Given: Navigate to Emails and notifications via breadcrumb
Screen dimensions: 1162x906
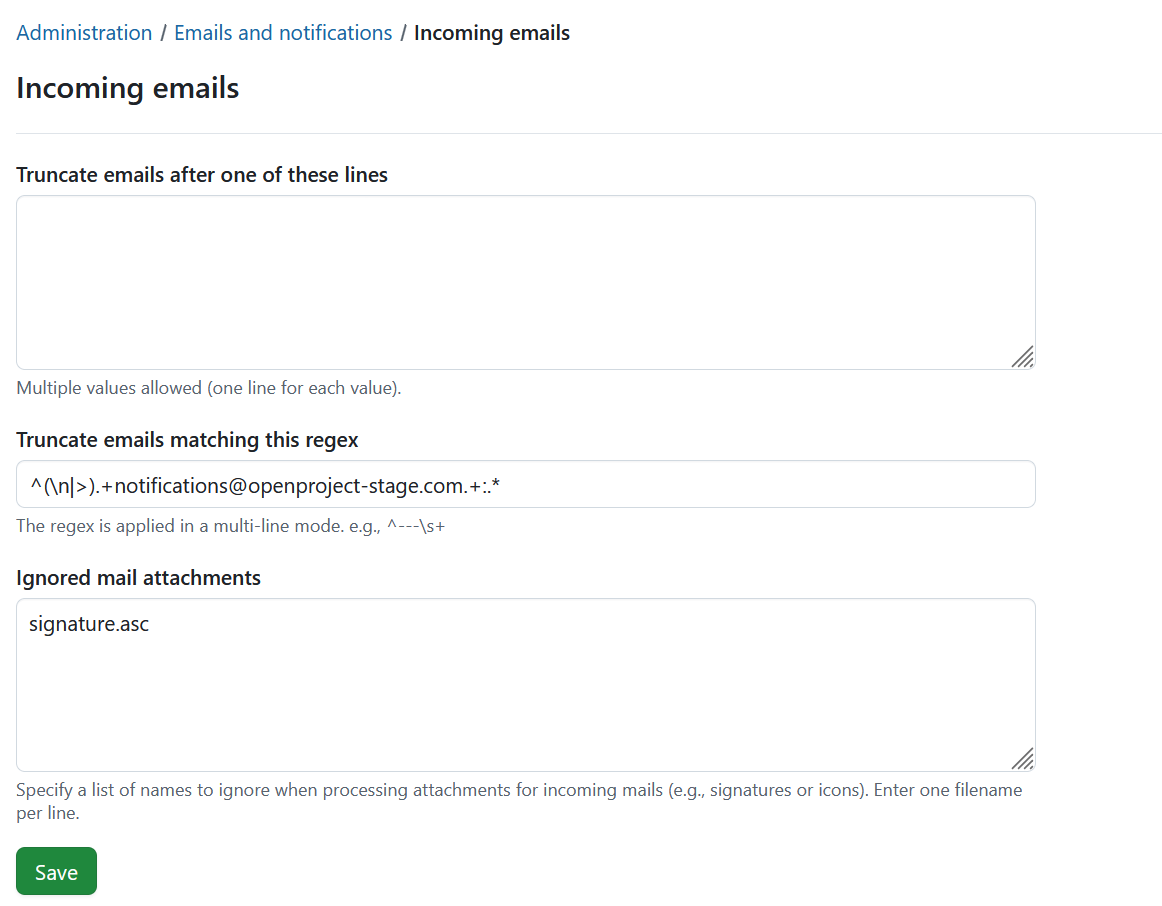Looking at the screenshot, I should tap(282, 32).
